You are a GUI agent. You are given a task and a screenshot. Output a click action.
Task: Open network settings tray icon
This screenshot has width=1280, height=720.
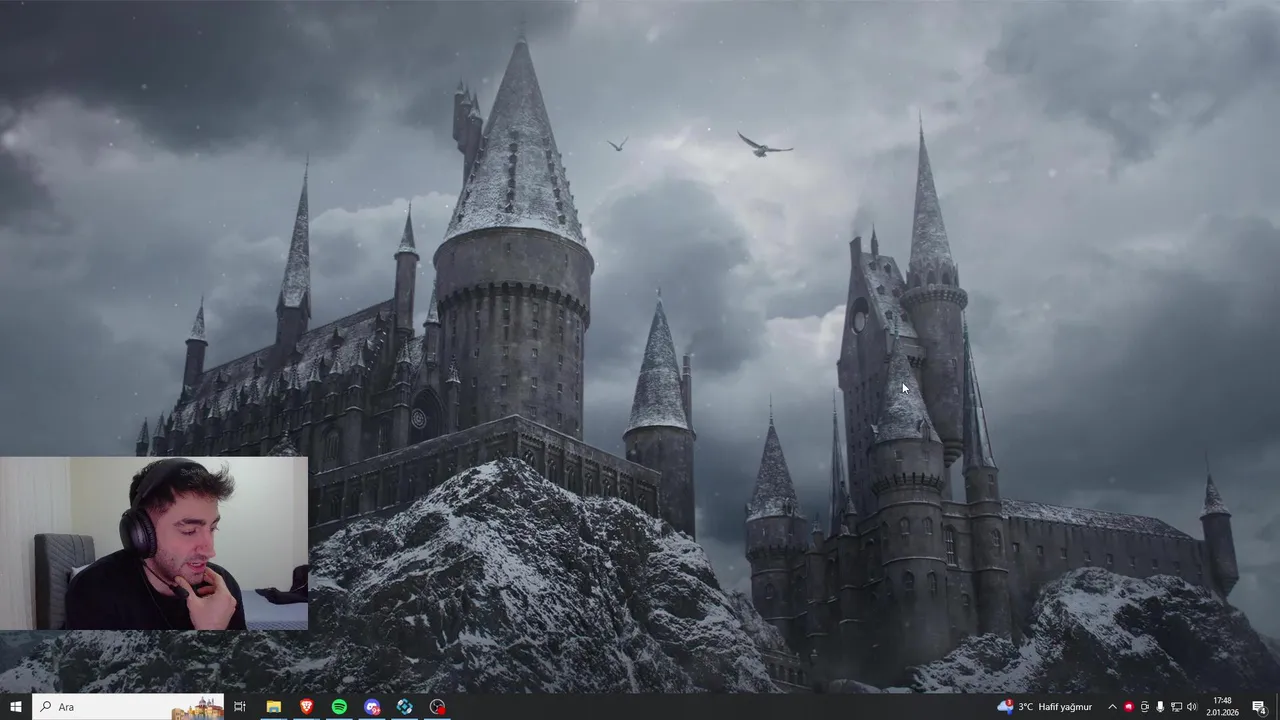1176,707
